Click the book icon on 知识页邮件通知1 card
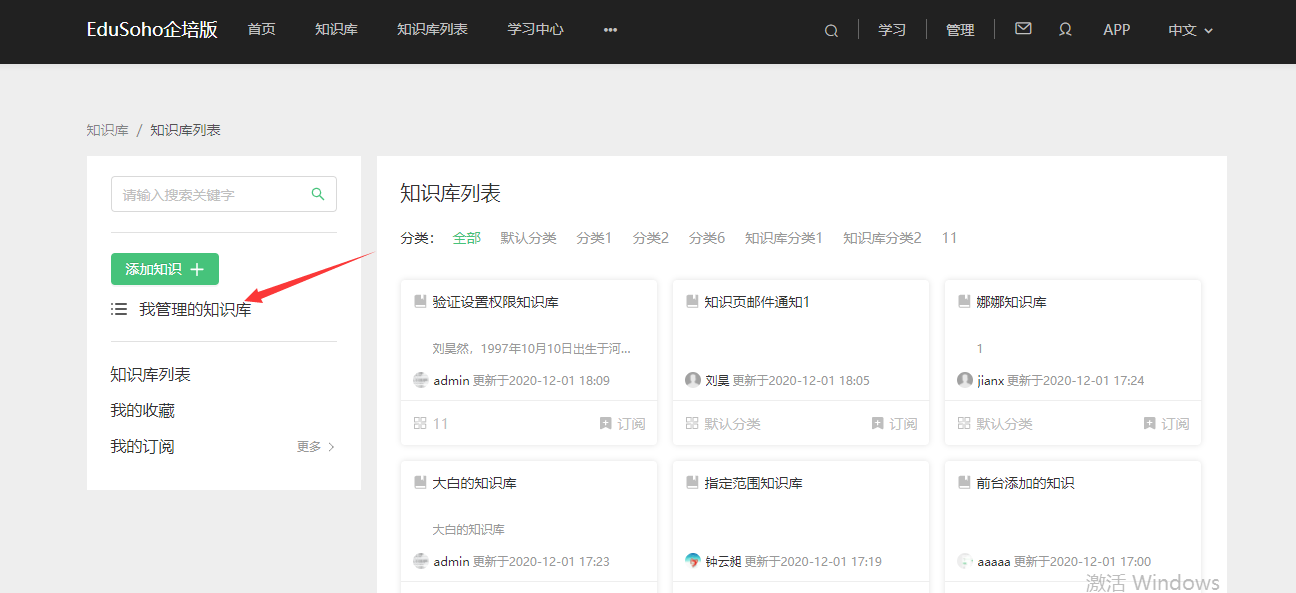Image resolution: width=1296 pixels, height=593 pixels. 692,301
